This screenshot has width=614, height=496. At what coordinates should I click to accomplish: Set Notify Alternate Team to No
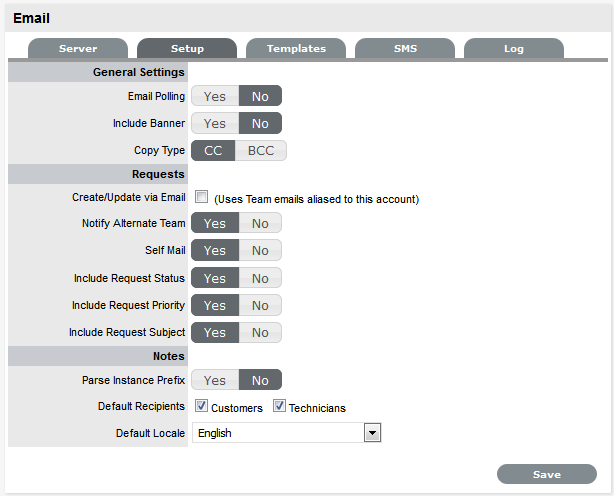[260, 224]
